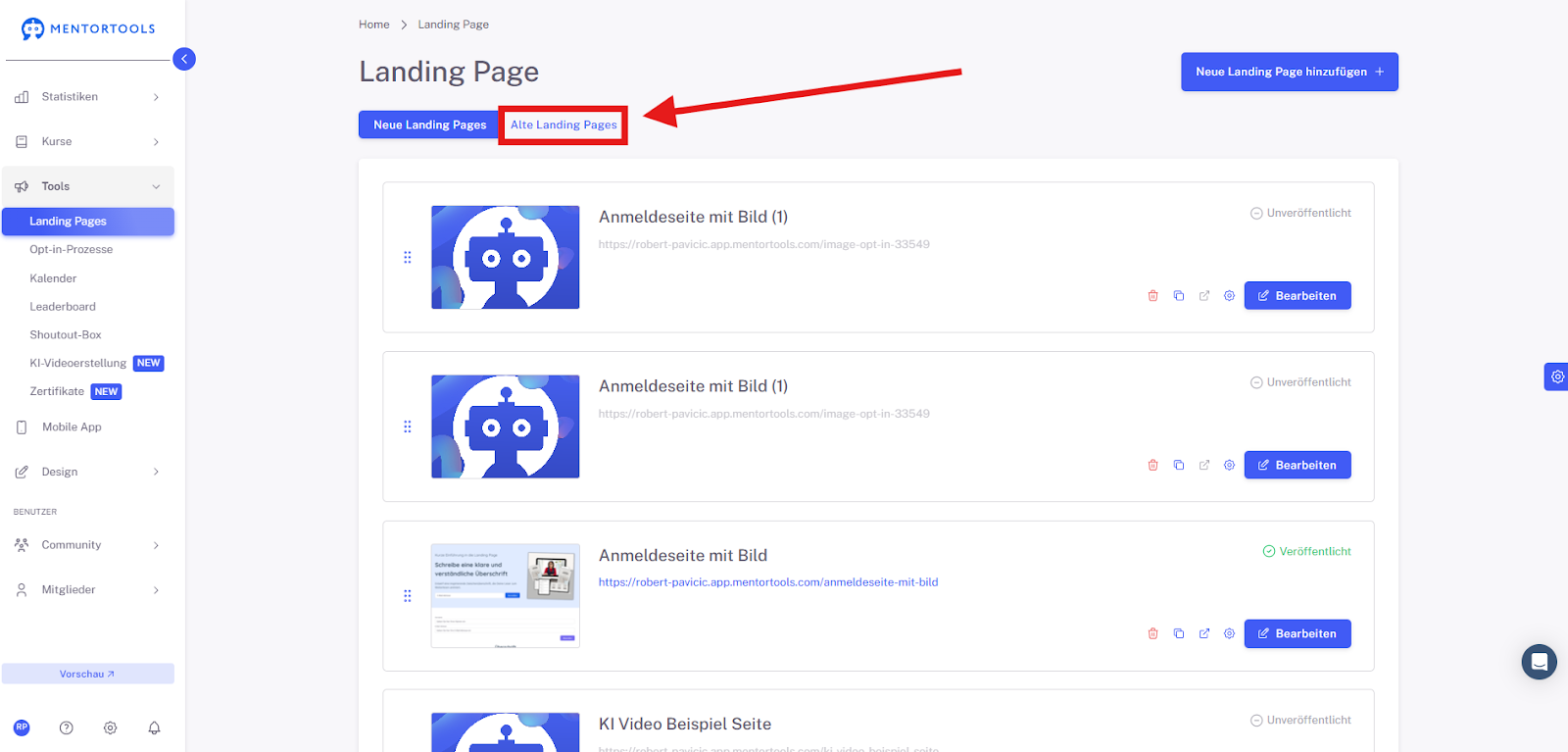1568x752 pixels.
Task: Expand the Statistiken chevron
Action: click(x=156, y=97)
